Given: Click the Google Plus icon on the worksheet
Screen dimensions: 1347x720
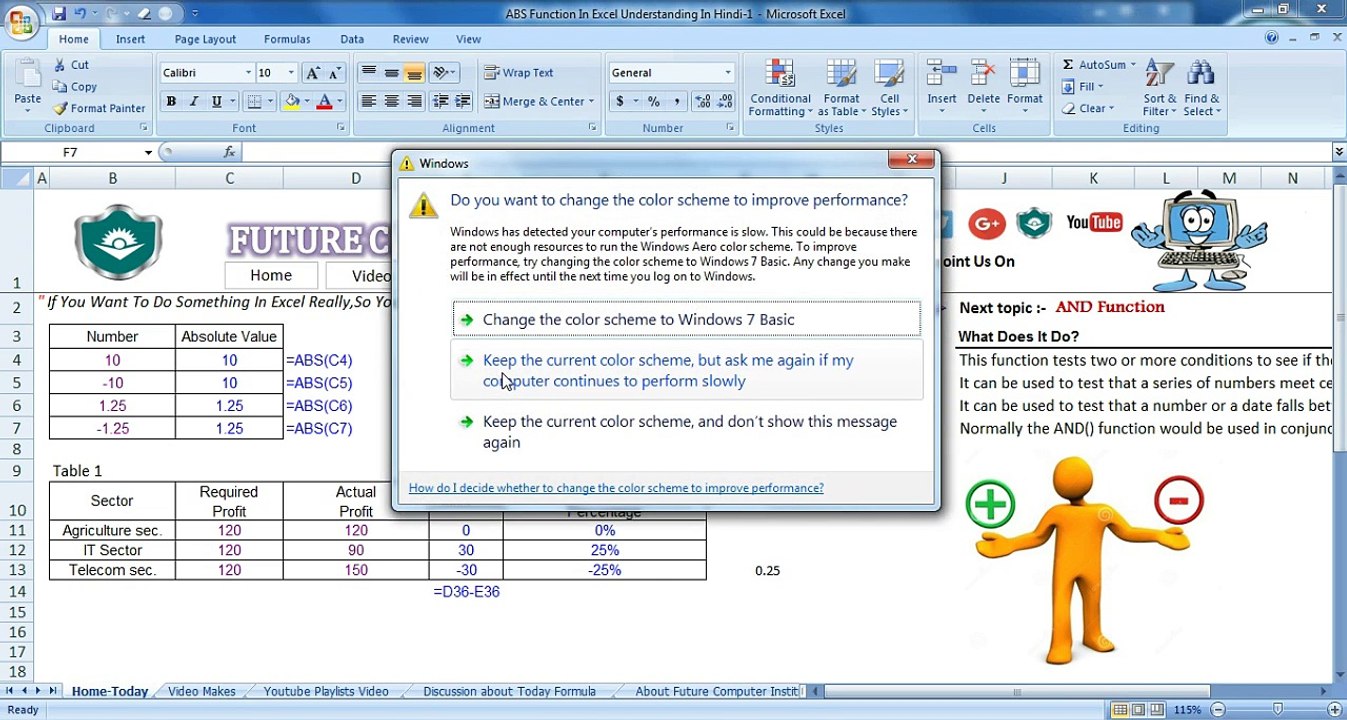Looking at the screenshot, I should click(x=986, y=224).
